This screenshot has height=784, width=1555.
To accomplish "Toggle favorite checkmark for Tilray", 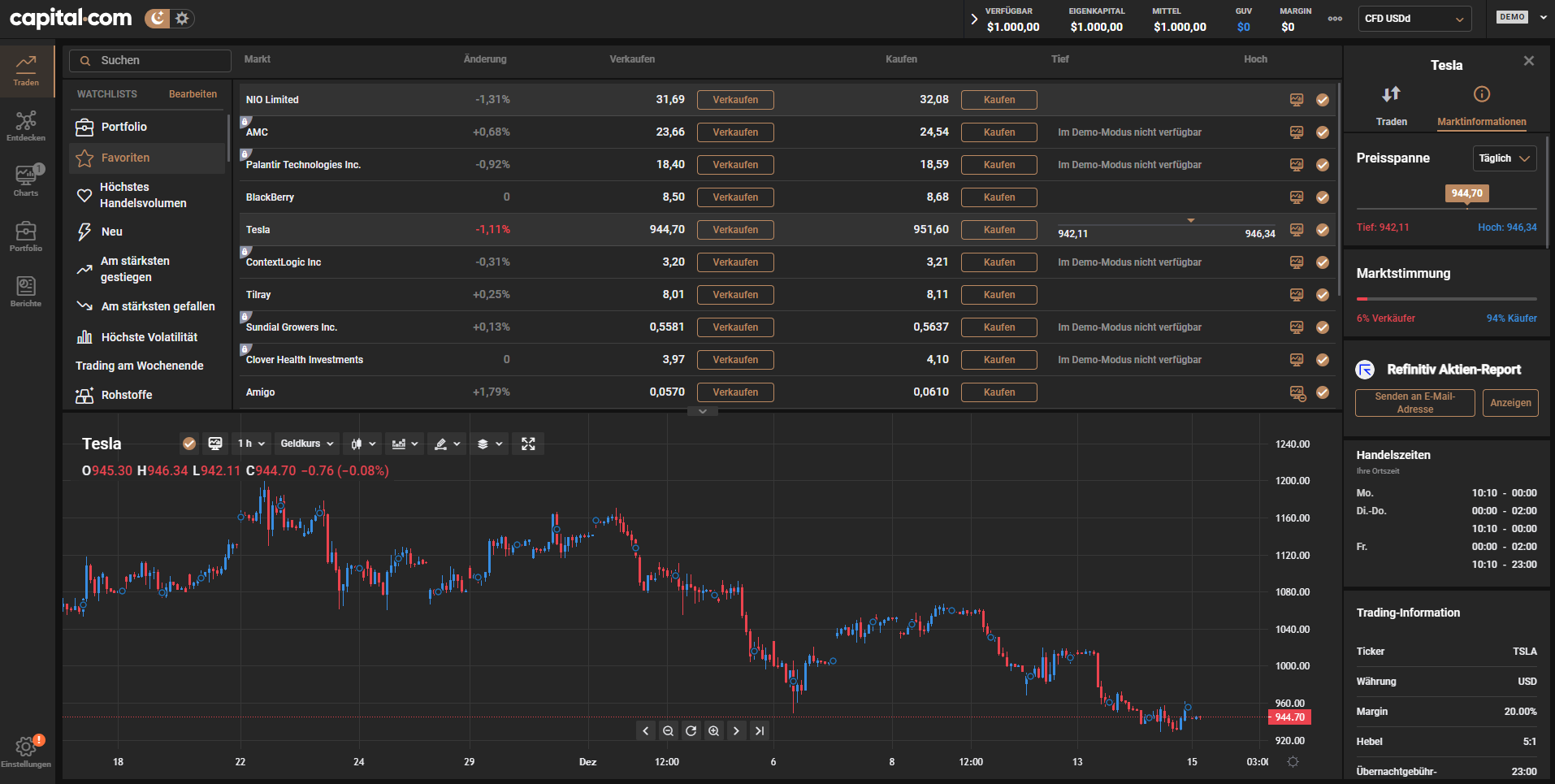I will [x=1323, y=295].
